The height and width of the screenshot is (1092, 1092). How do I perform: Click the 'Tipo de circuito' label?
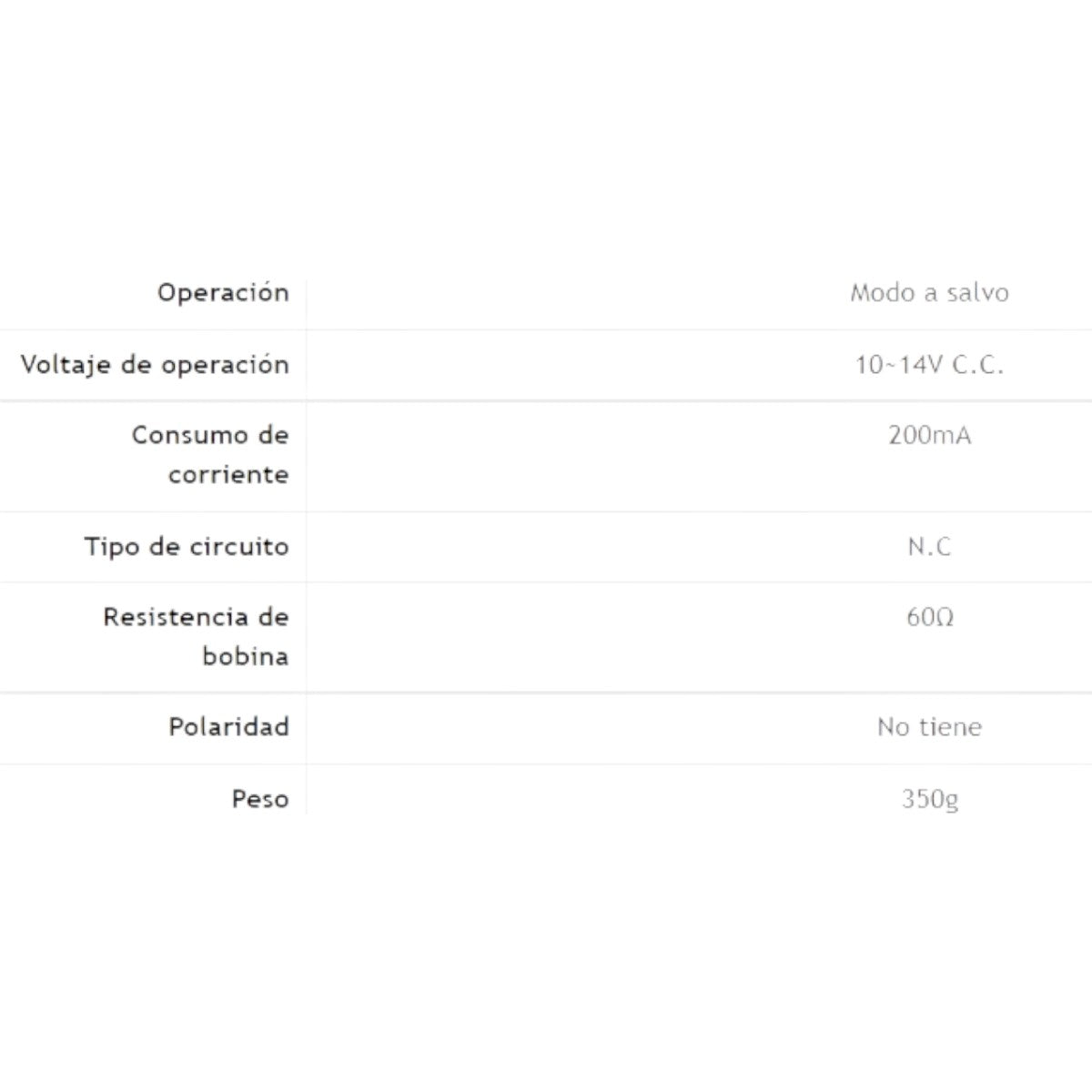187,547
